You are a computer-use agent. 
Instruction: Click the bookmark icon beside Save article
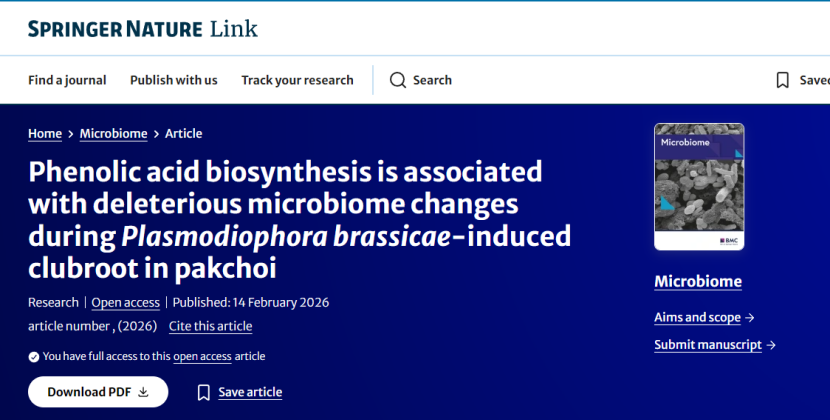[x=204, y=392]
